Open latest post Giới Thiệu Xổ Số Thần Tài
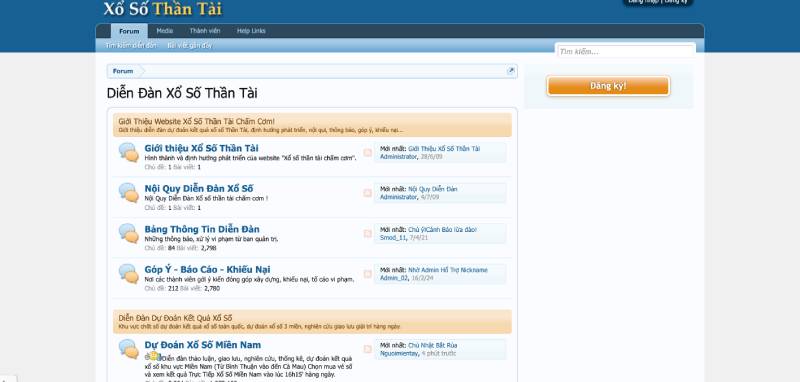 point(444,148)
